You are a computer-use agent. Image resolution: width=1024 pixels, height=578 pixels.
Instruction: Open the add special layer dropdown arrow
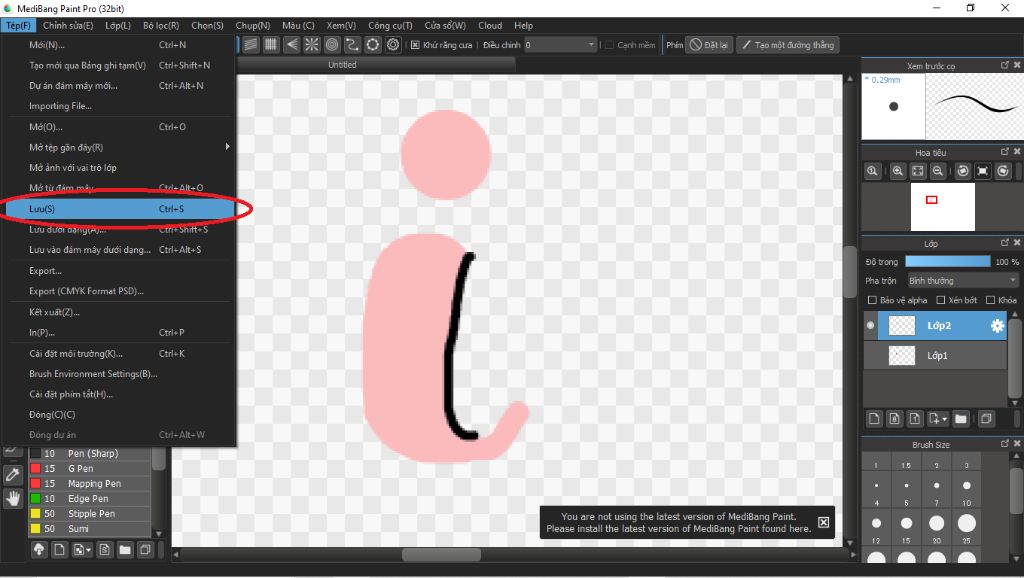(x=944, y=419)
